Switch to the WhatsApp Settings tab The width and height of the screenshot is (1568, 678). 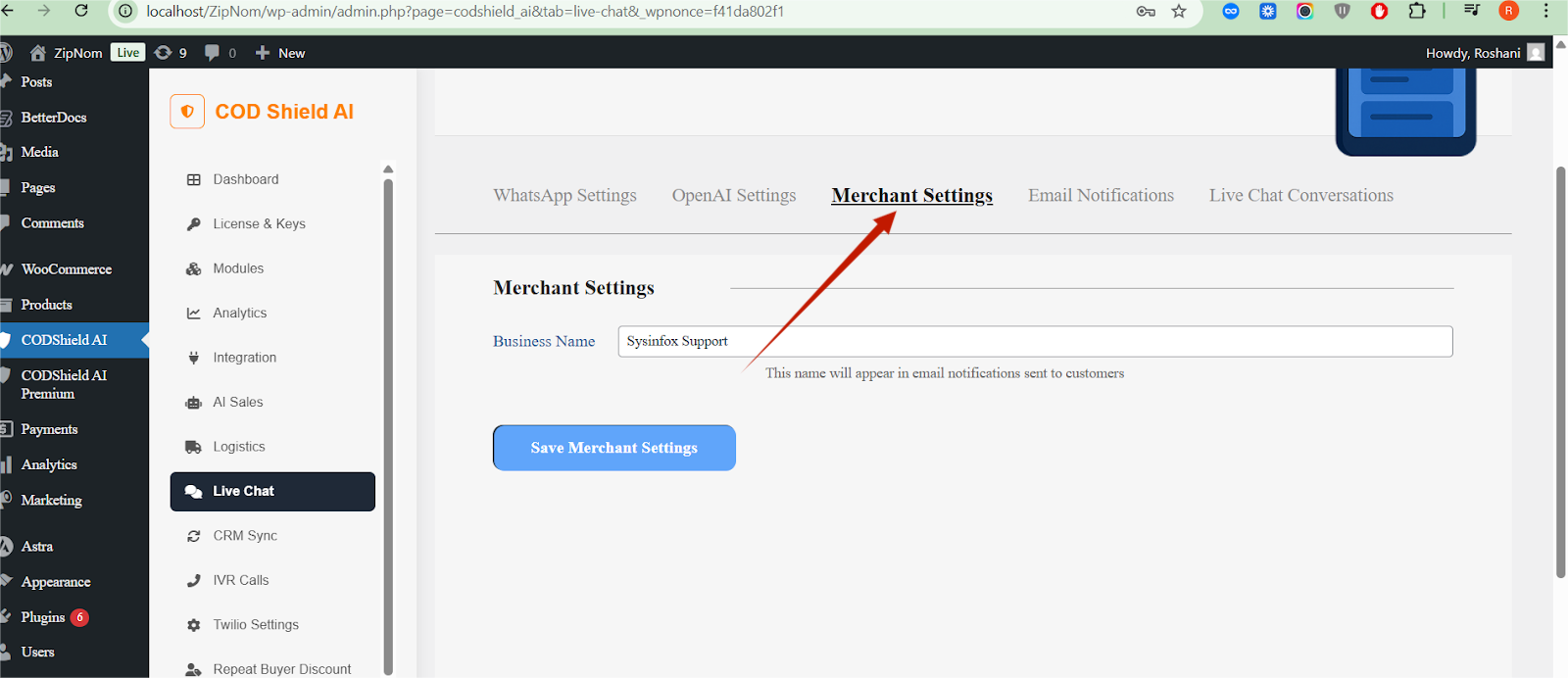(564, 196)
